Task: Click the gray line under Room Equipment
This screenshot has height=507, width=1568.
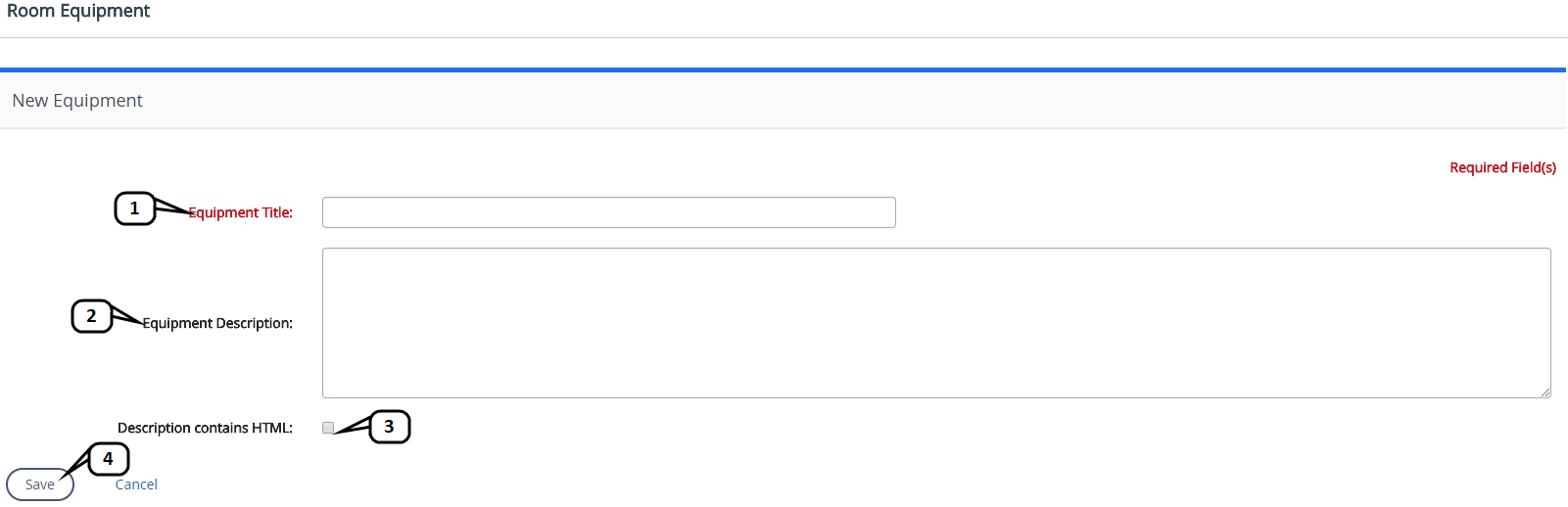Action: click(784, 37)
